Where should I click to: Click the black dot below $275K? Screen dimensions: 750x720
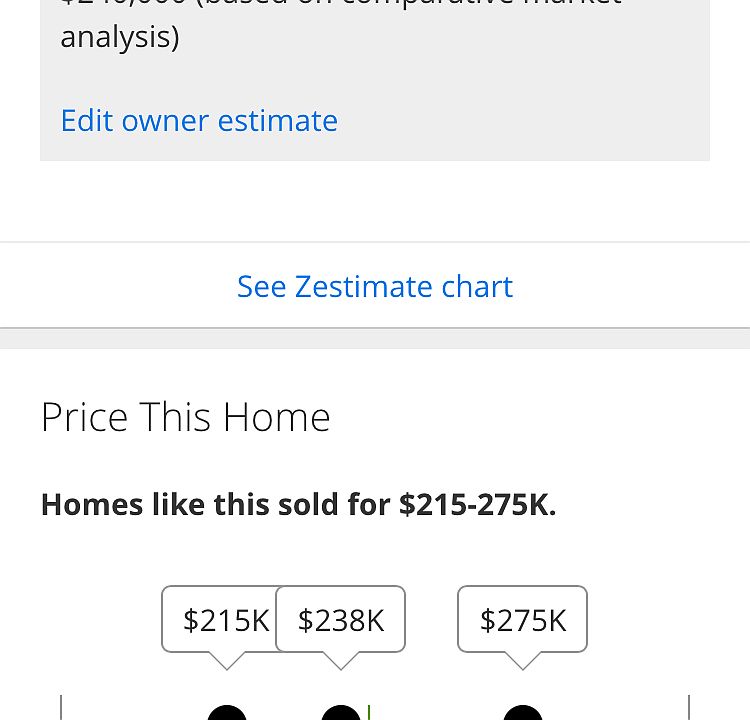tap(522, 713)
